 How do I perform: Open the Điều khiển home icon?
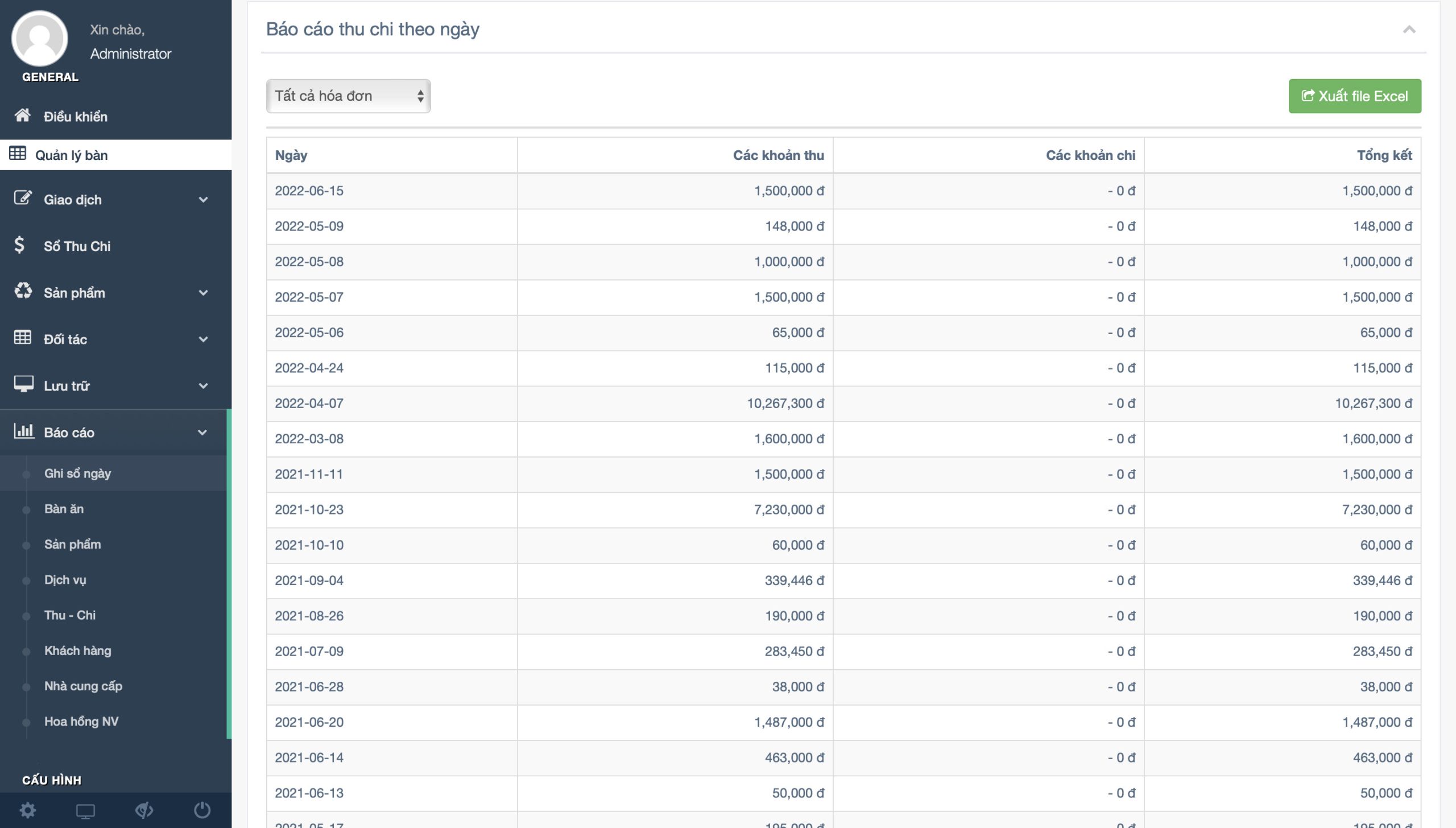click(23, 116)
